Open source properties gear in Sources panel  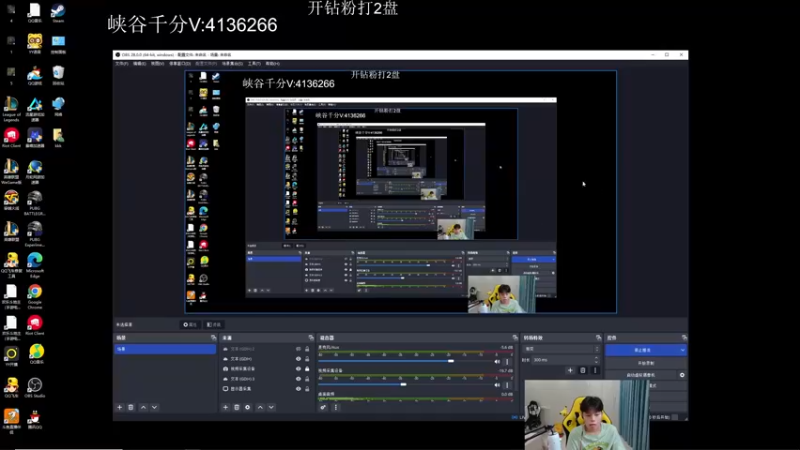tap(248, 407)
